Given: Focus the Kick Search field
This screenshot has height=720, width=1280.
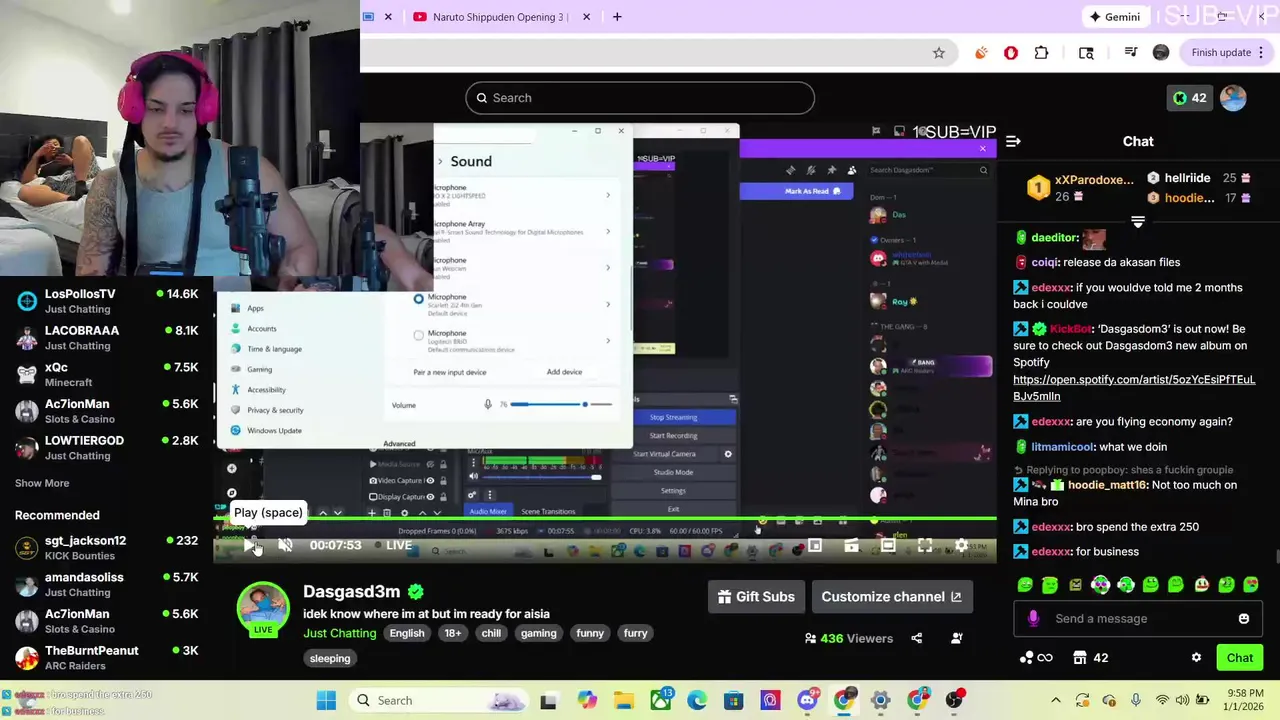Looking at the screenshot, I should point(640,98).
